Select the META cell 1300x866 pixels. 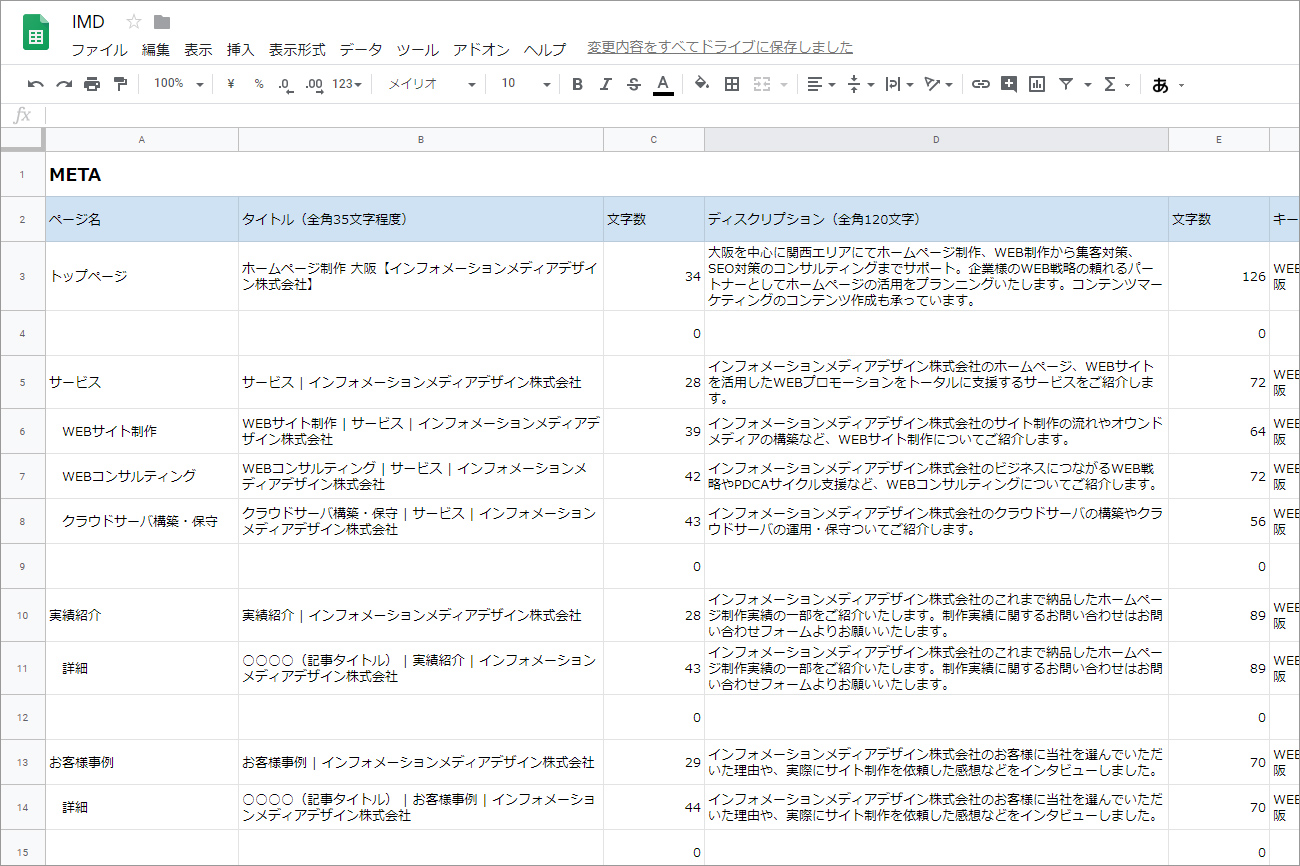tap(142, 175)
